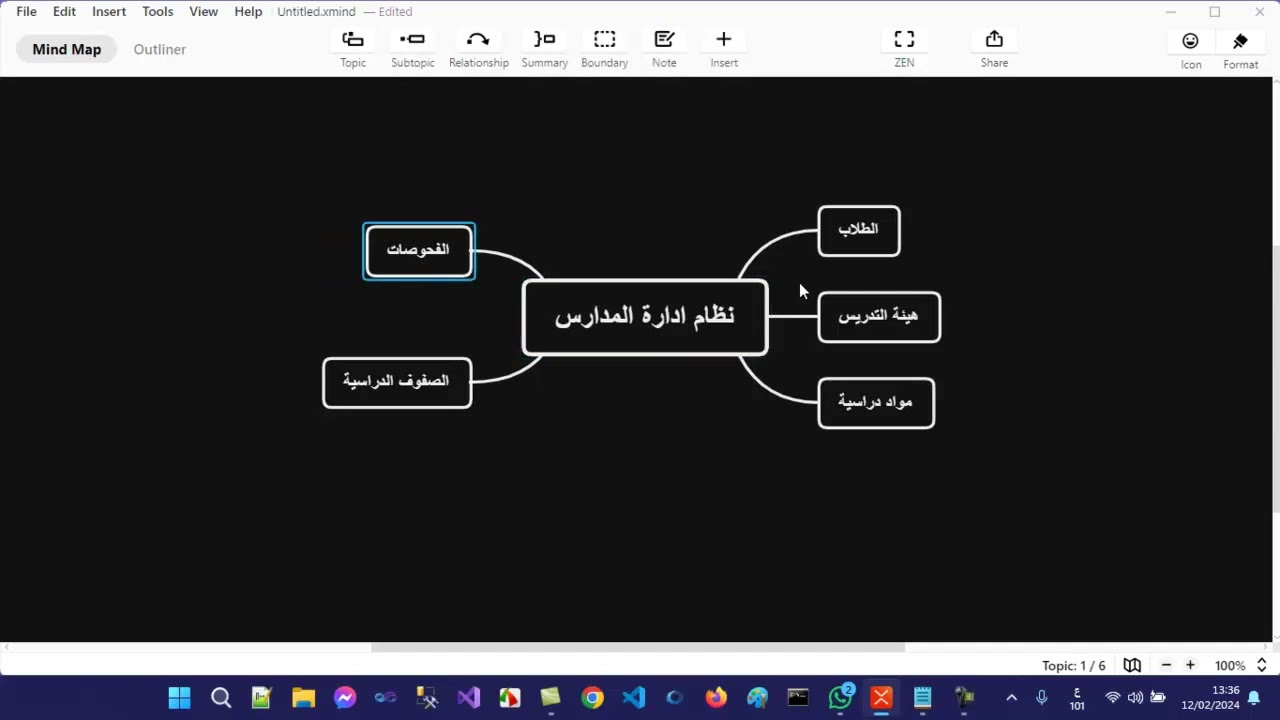Open zoom level 100% stepper
Screen dimensions: 1280x720
1261,665
